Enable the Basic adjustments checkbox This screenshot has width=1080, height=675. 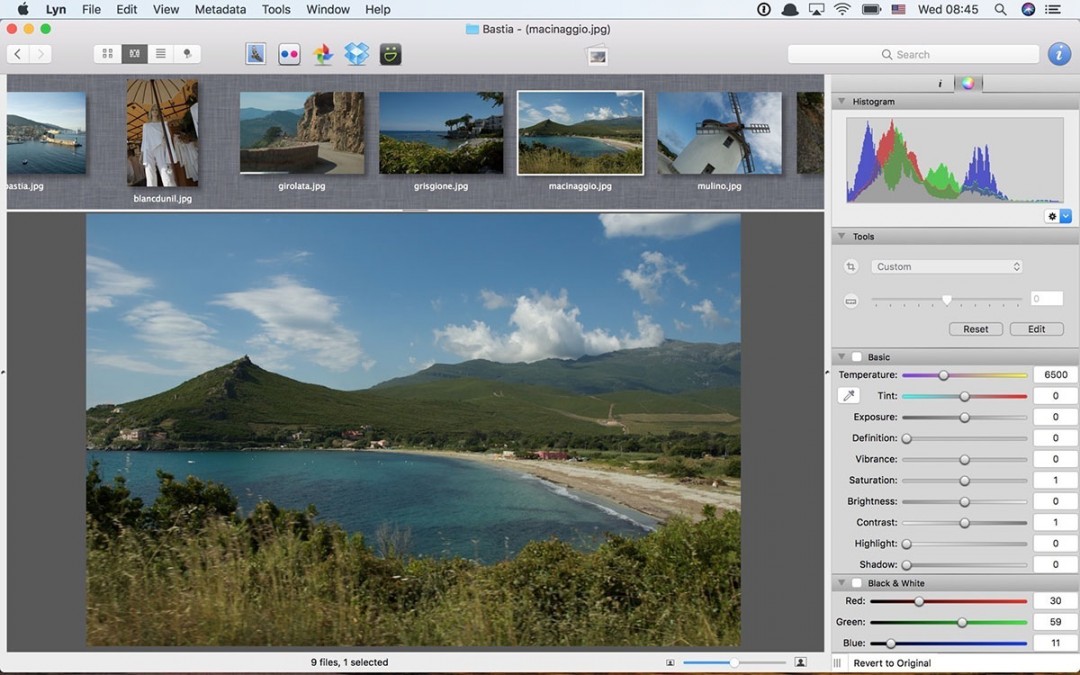coord(857,357)
